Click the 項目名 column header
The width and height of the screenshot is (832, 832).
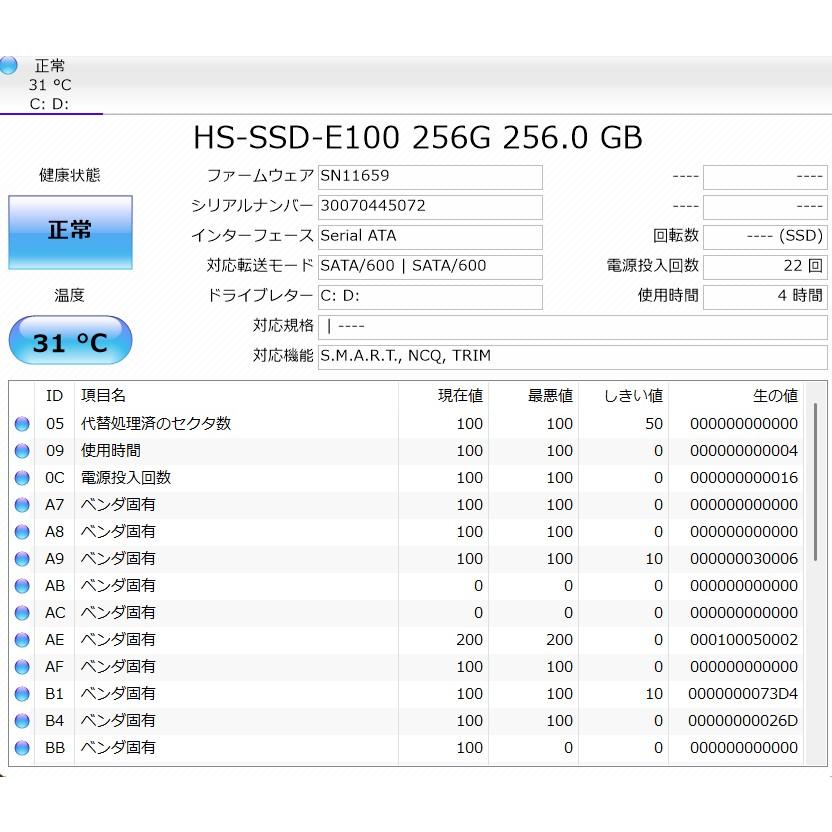[236, 396]
